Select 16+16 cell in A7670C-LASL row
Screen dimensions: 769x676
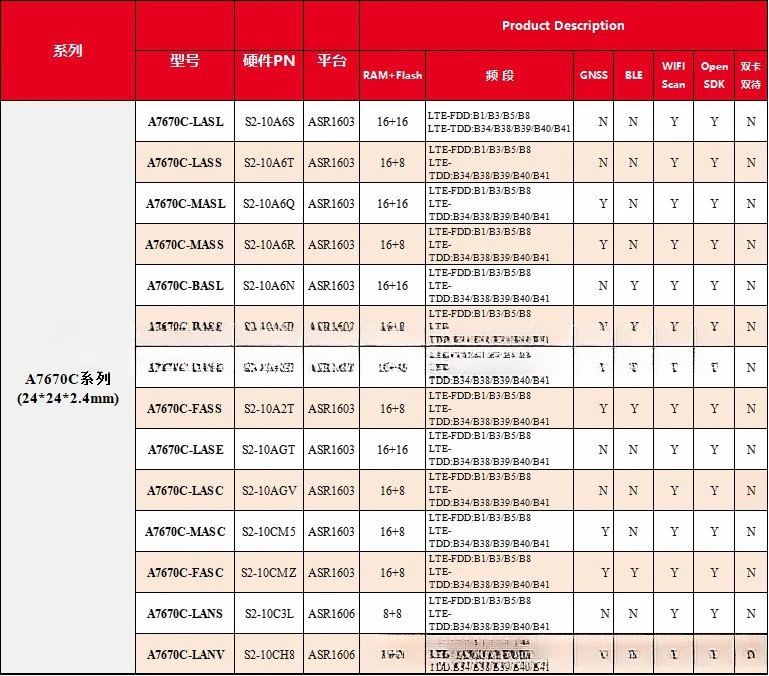pos(392,122)
